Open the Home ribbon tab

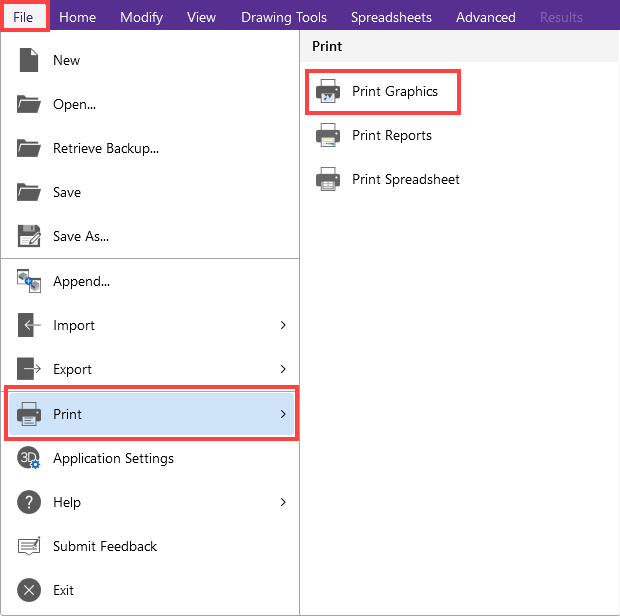pyautogui.click(x=78, y=17)
